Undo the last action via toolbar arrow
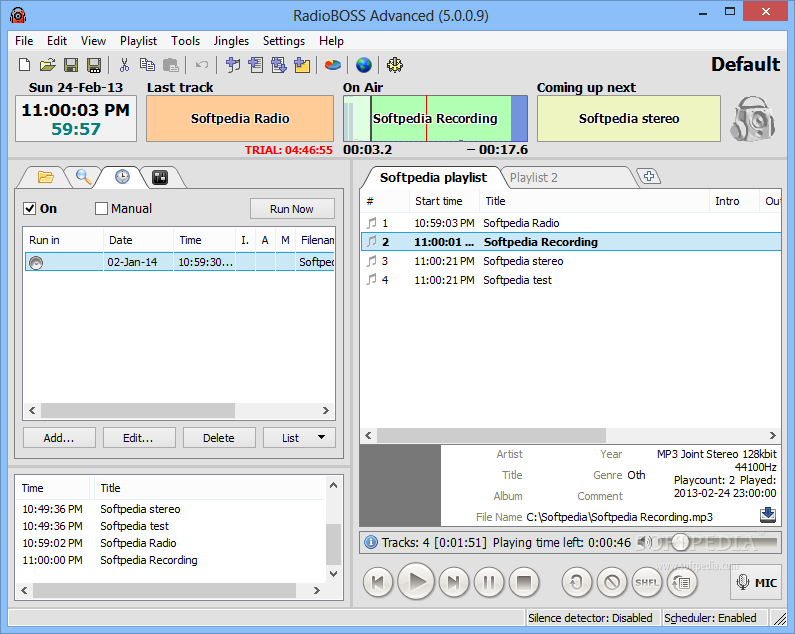Viewport: 795px width, 634px height. coord(202,65)
